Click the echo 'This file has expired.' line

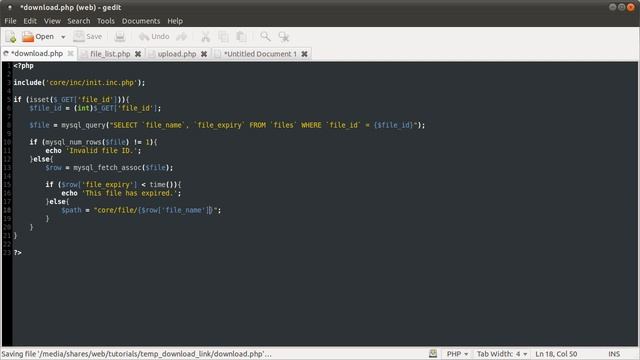[121, 193]
